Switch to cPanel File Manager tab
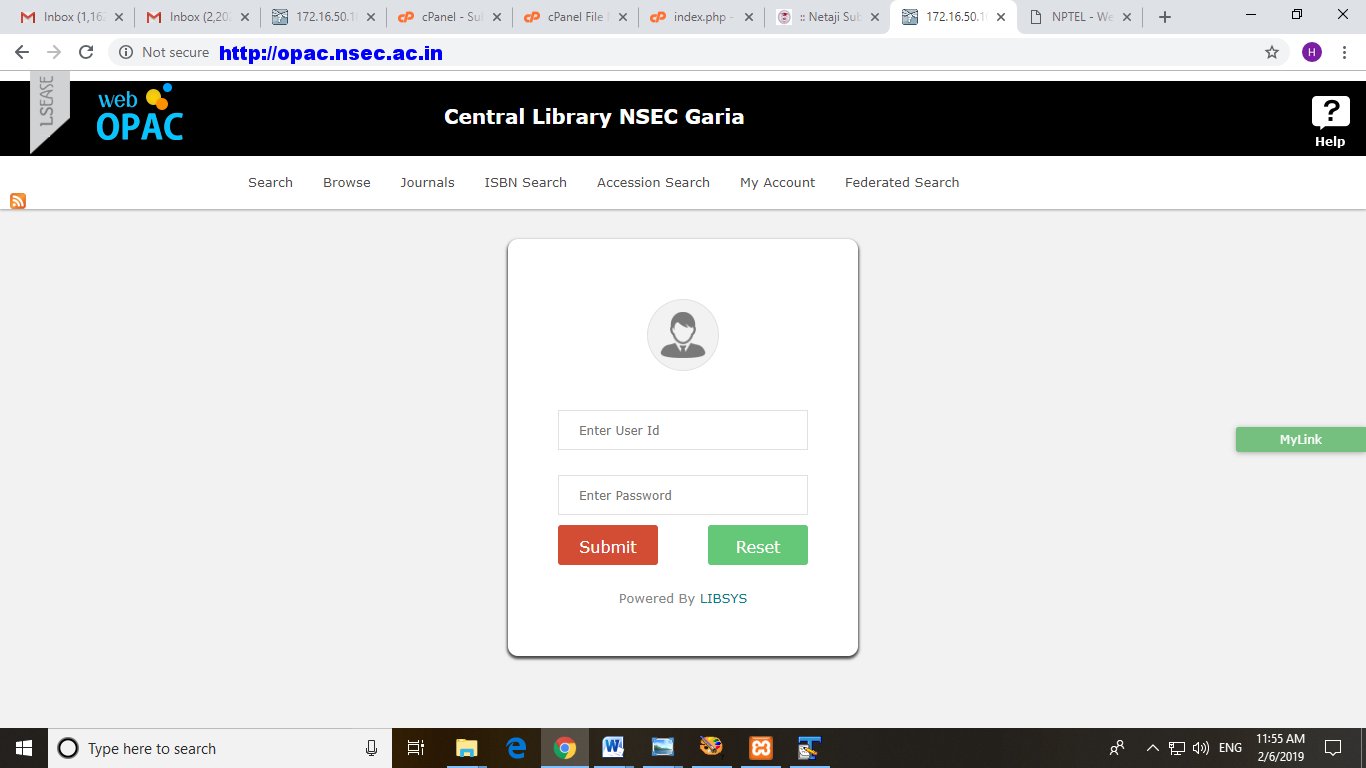1366x768 pixels. [x=577, y=17]
